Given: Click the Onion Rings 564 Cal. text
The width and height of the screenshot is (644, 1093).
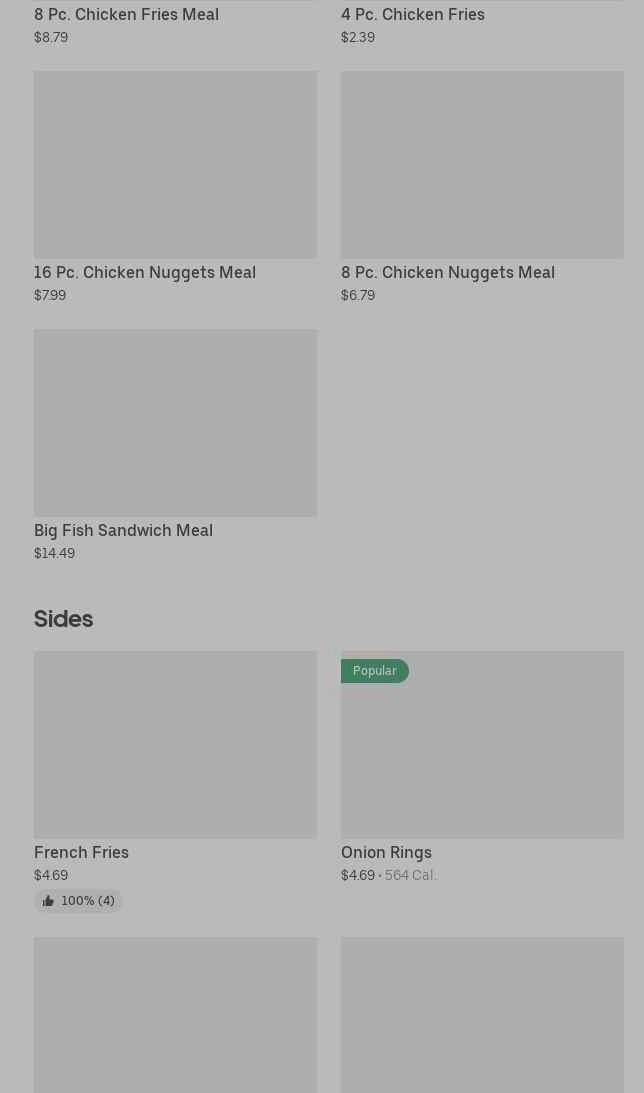Looking at the screenshot, I should (x=410, y=875).
